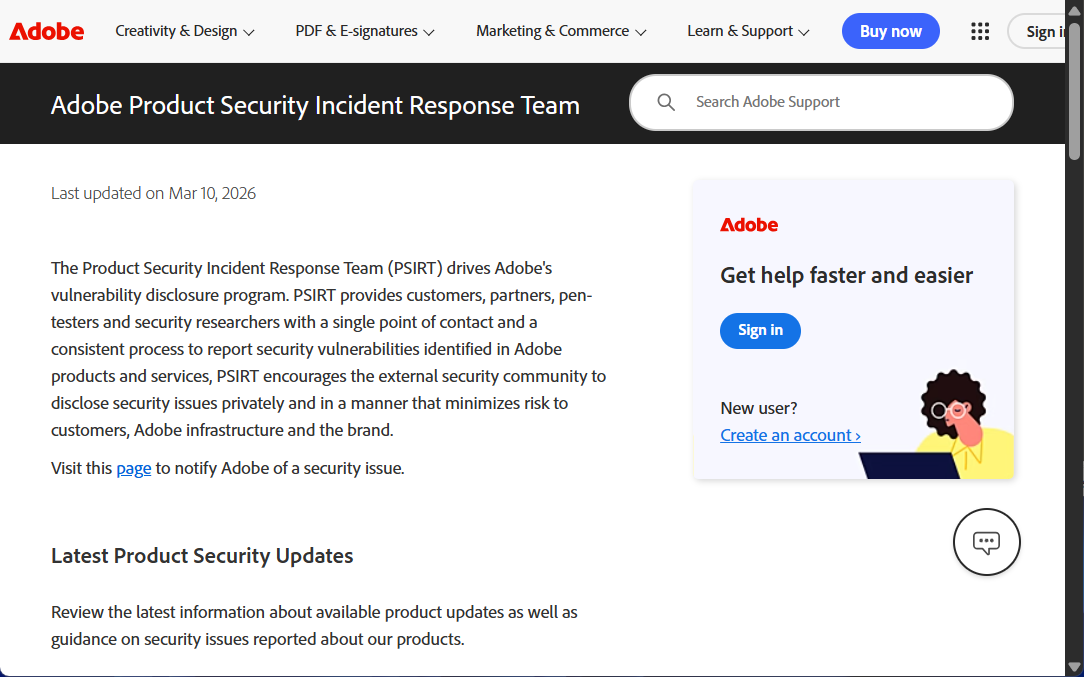Click the Latest Product Security Updates heading
1084x677 pixels.
tap(202, 556)
